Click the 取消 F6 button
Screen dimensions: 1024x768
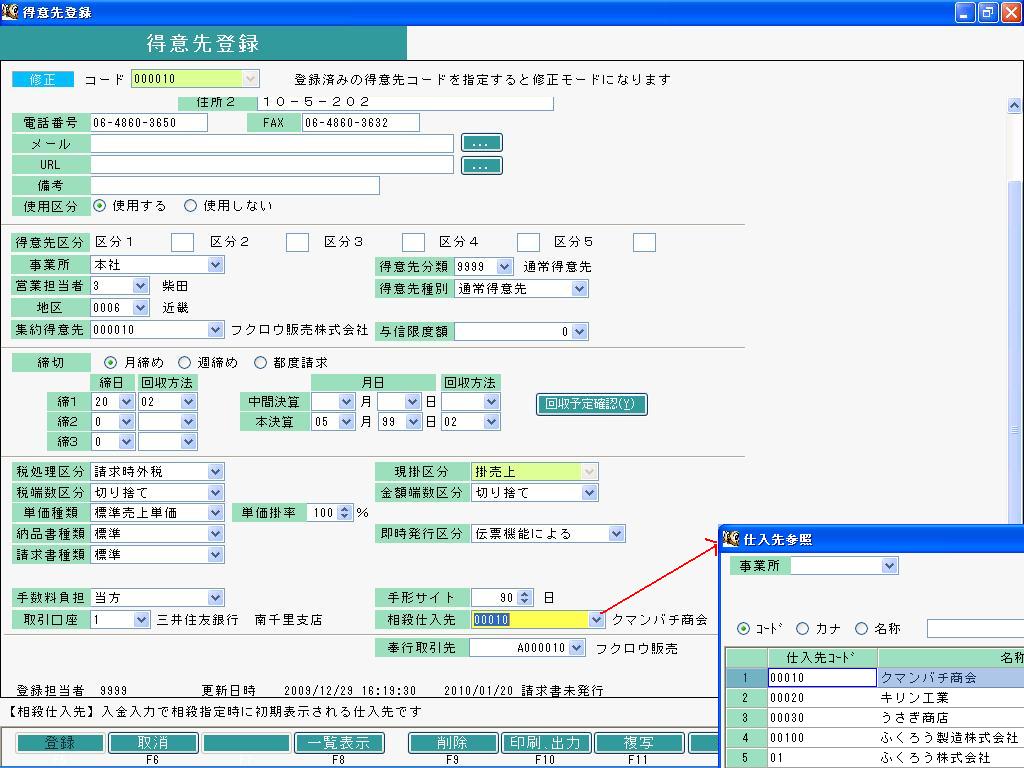point(153,743)
